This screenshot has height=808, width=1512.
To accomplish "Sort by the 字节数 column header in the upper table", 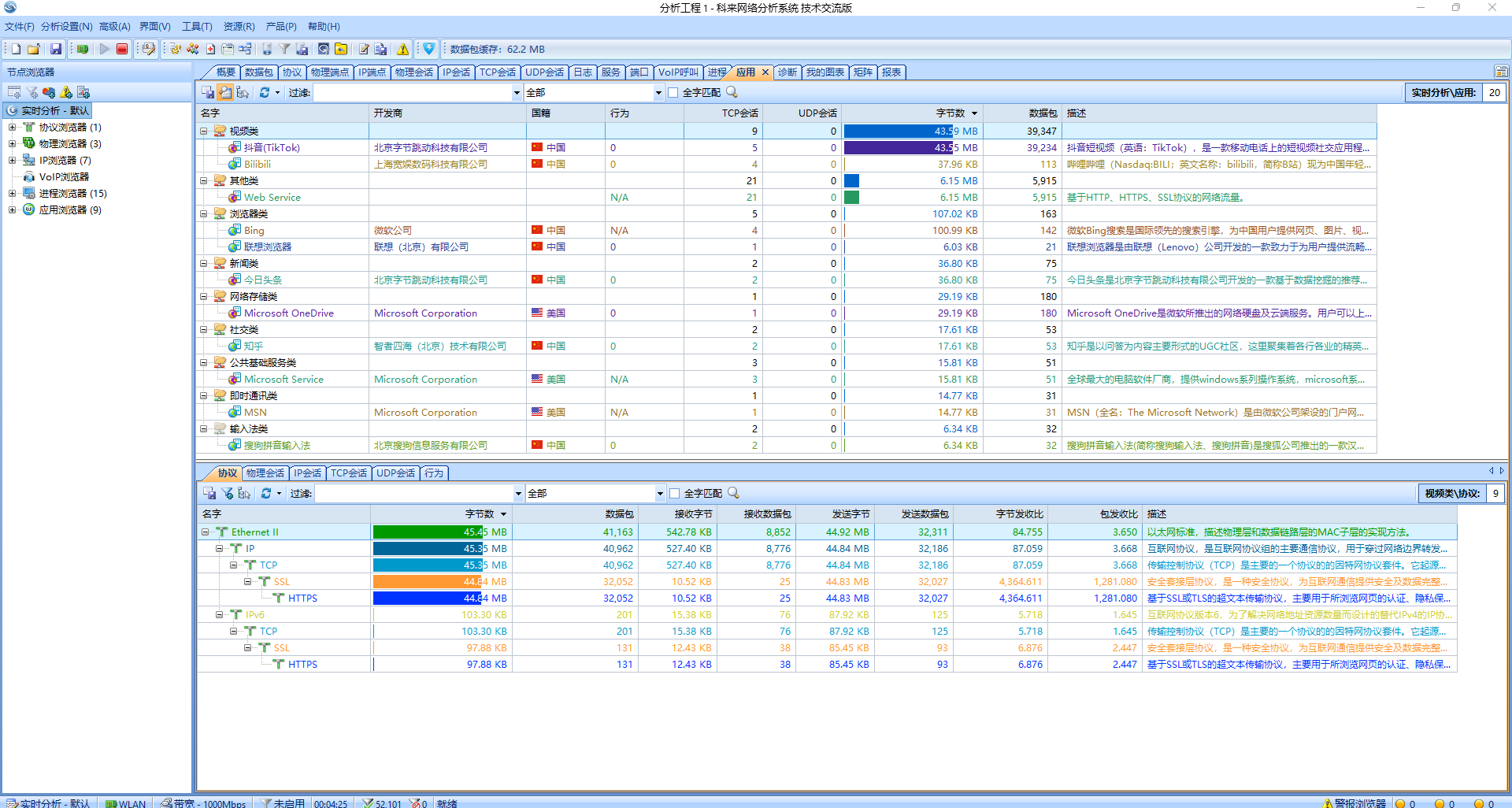I will [x=912, y=113].
